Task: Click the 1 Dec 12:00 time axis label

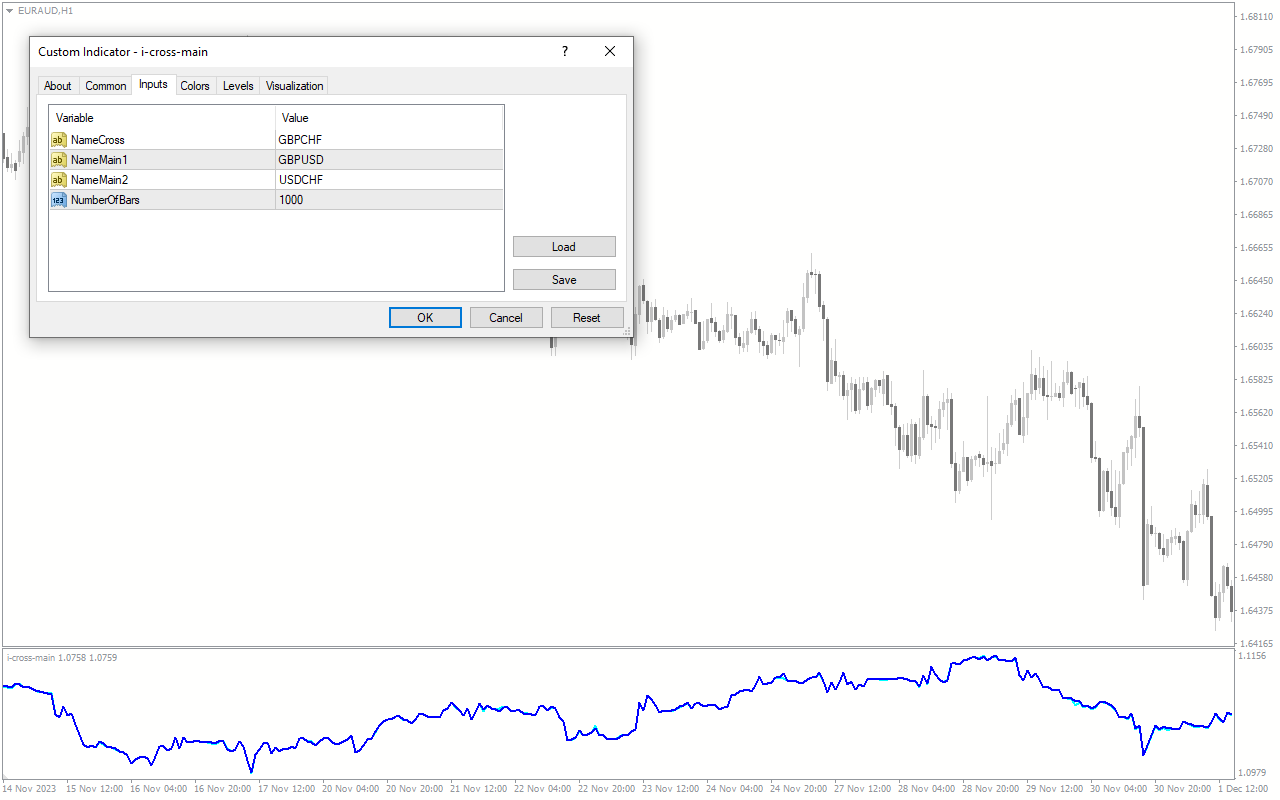Action: [x=1244, y=788]
